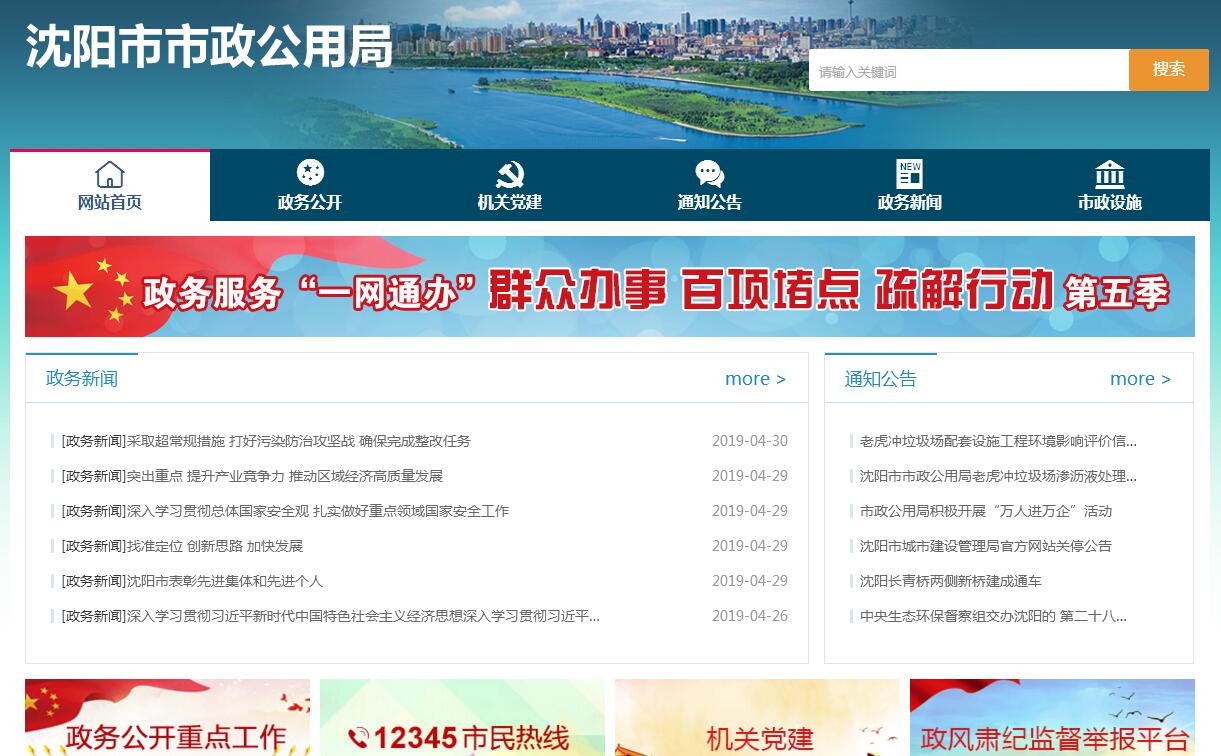Open notice 沈阳长青桥两侧新桥建成通车

click(x=950, y=581)
